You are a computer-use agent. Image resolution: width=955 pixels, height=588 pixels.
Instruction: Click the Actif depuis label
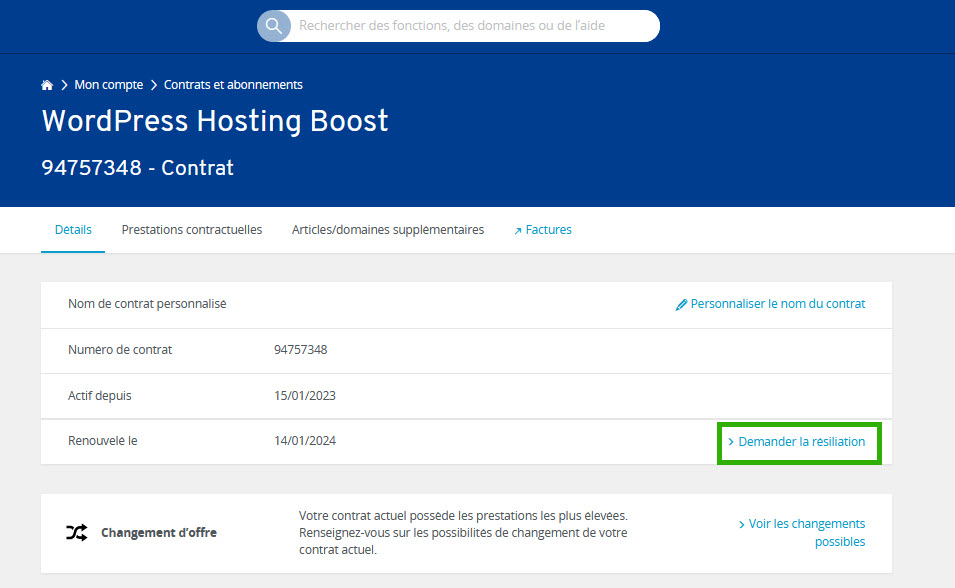point(100,395)
